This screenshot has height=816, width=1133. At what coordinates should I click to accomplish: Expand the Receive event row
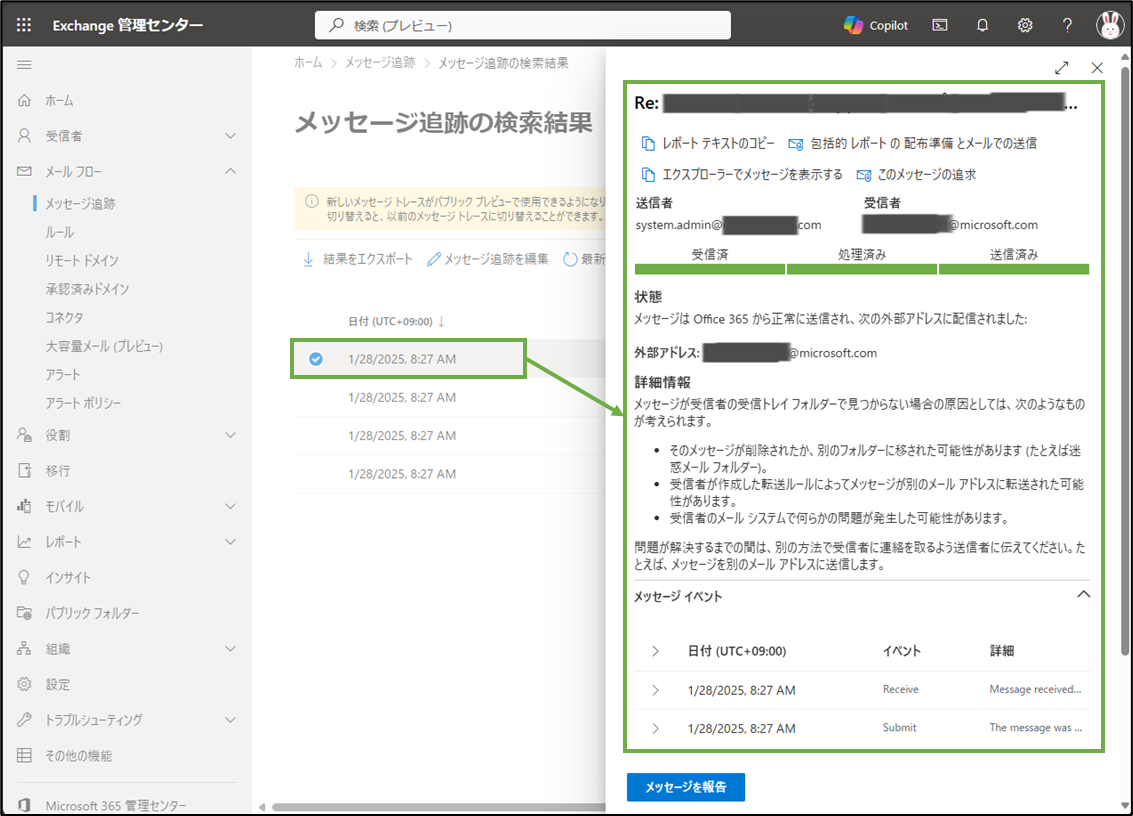click(x=655, y=690)
